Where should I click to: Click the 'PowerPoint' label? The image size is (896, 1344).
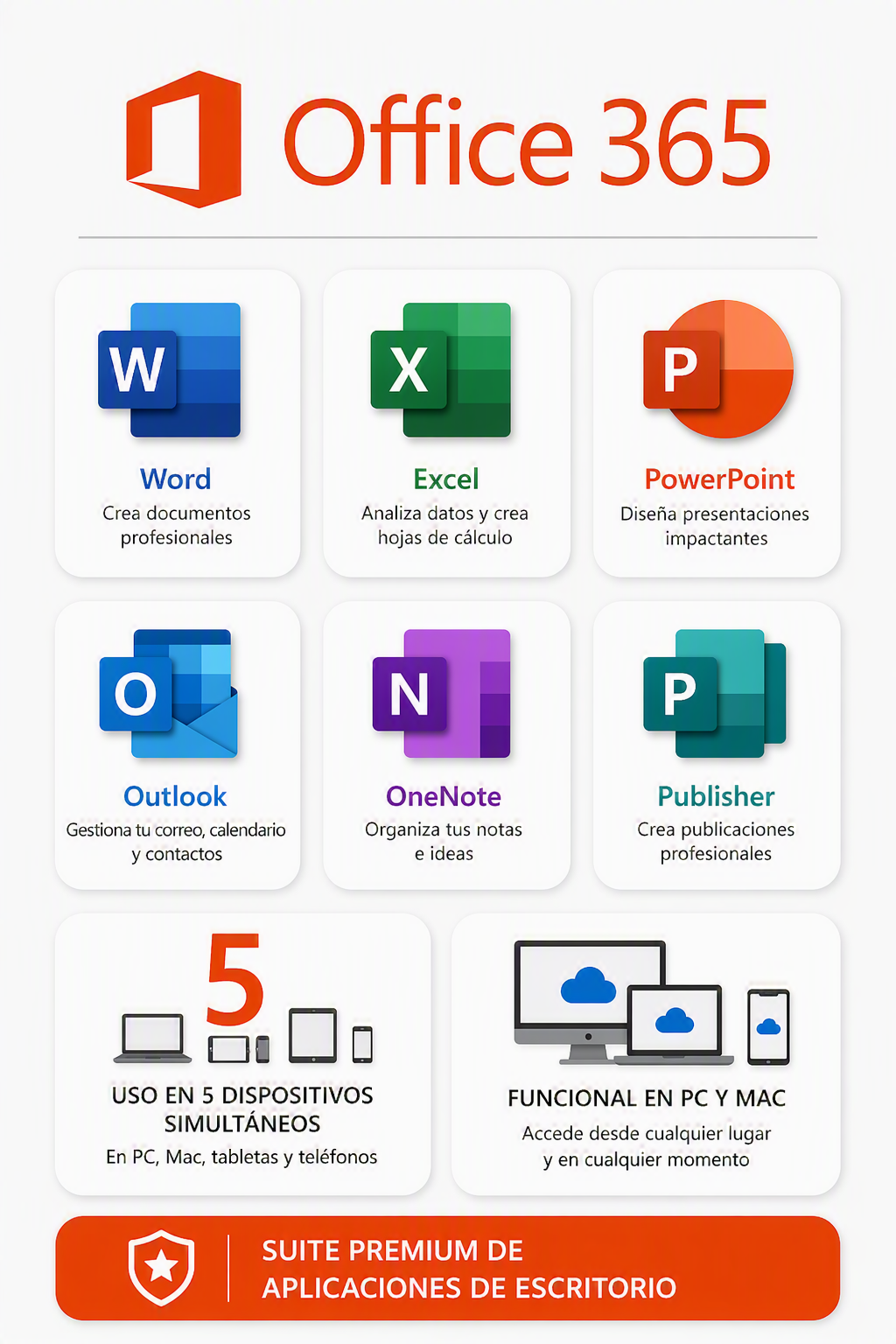click(x=719, y=479)
